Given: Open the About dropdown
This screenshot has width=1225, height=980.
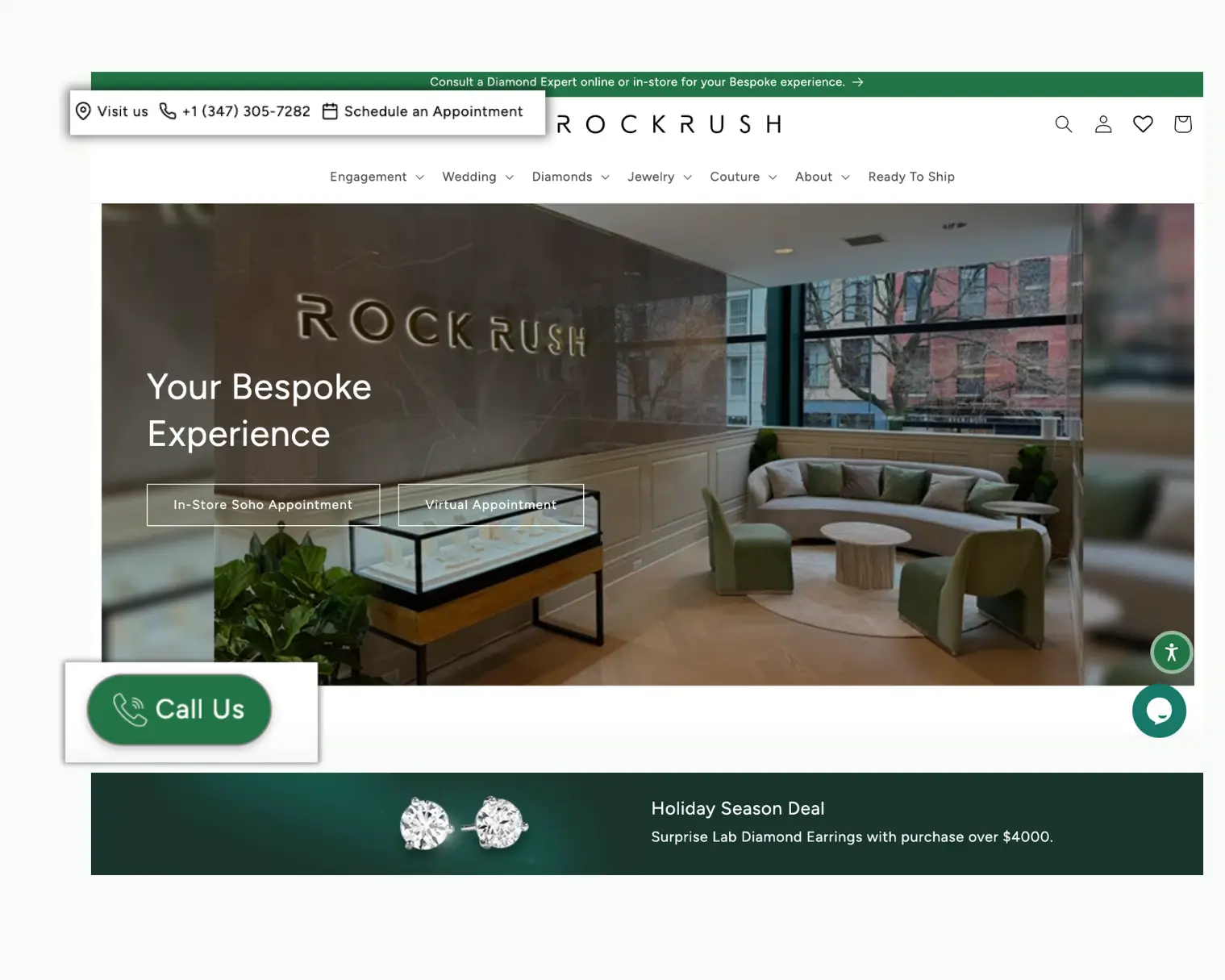Looking at the screenshot, I should (x=814, y=177).
